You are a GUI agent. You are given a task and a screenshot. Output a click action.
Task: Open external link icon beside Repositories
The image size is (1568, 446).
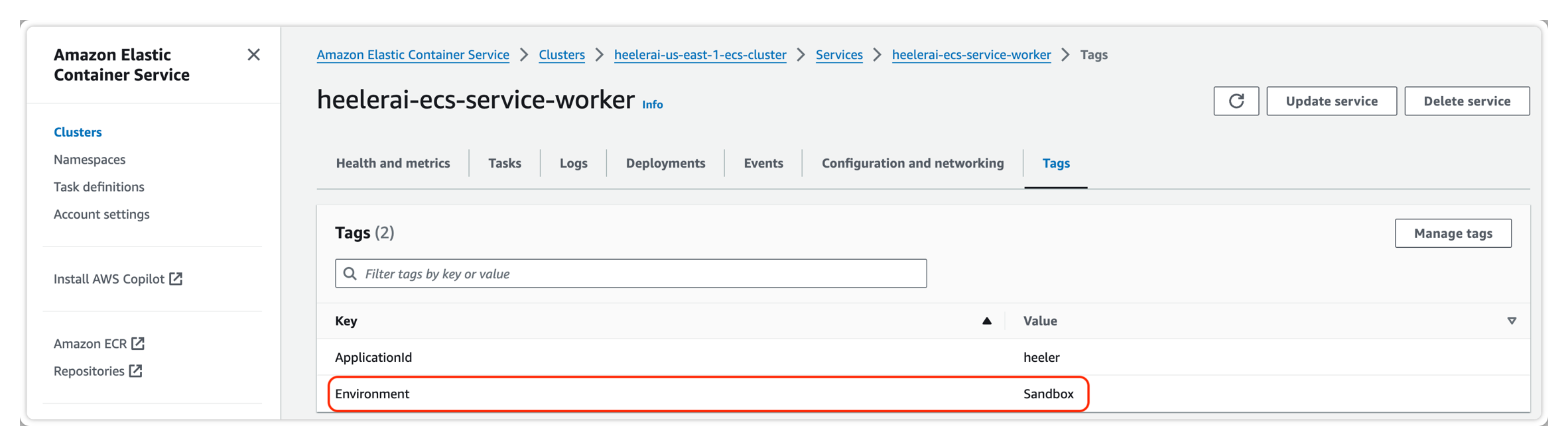point(136,371)
